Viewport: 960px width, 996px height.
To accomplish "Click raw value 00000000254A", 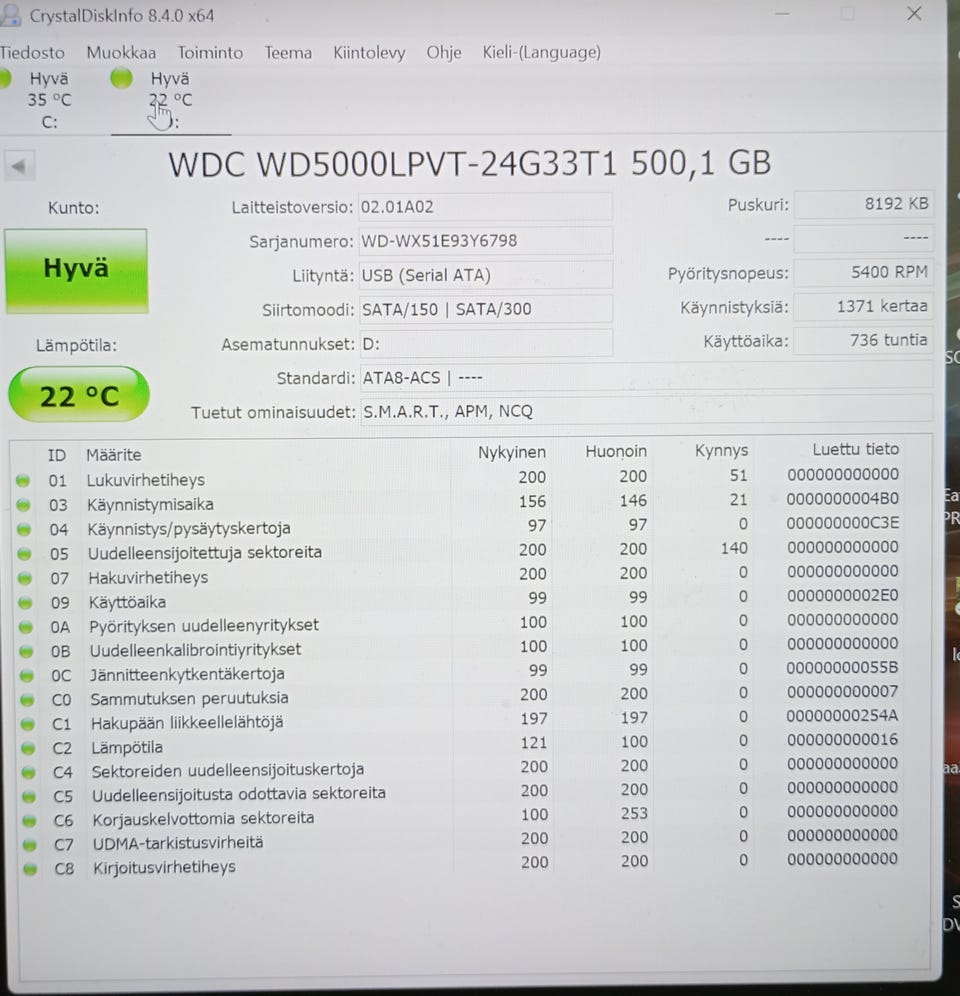I will pos(842,716).
